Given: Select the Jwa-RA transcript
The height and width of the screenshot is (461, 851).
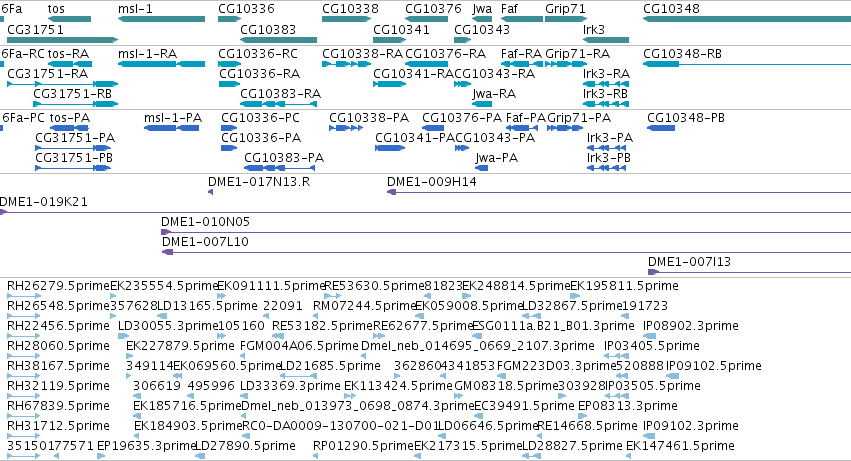Looking at the screenshot, I should (x=482, y=104).
